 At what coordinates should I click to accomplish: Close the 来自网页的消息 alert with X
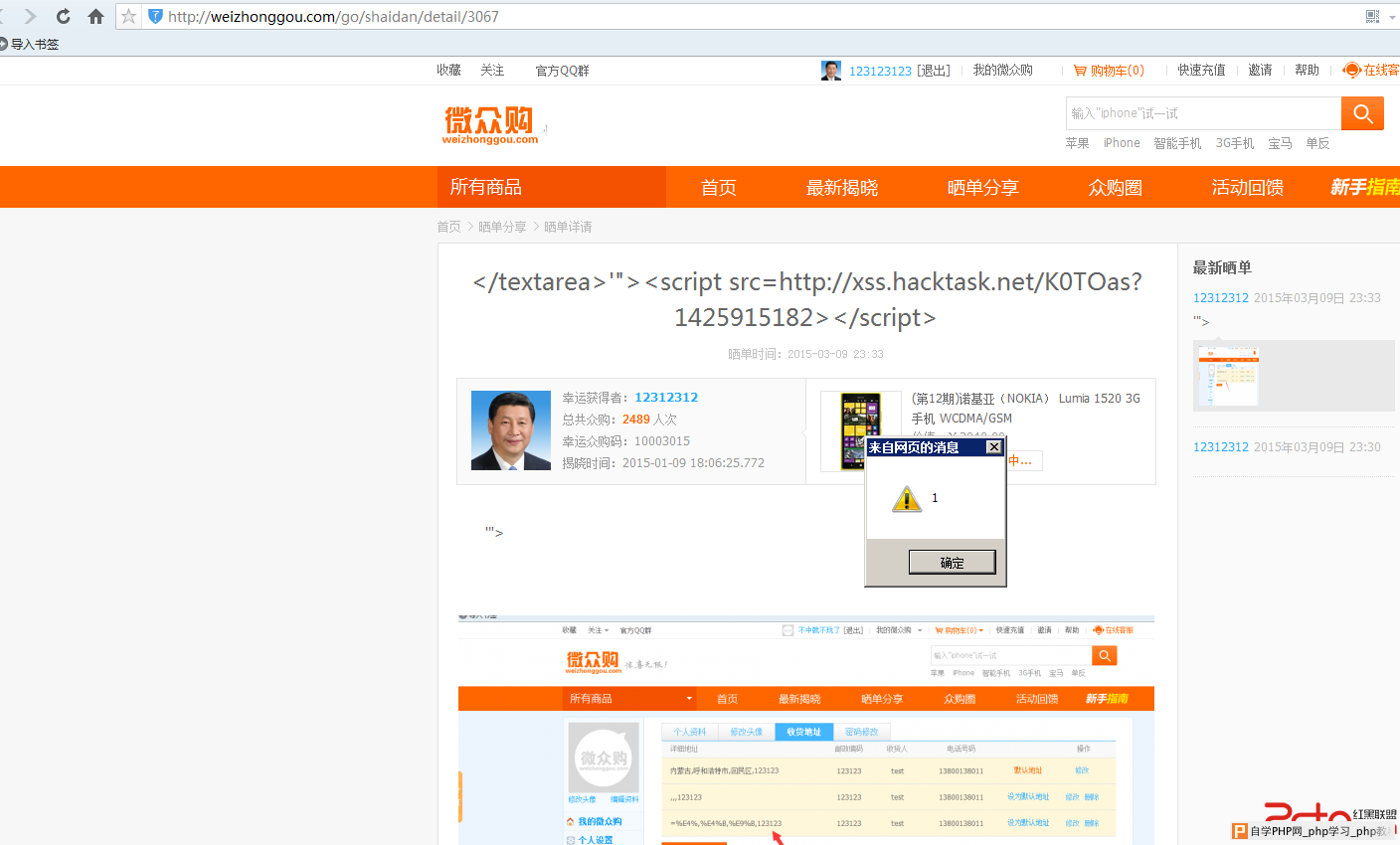tap(993, 447)
